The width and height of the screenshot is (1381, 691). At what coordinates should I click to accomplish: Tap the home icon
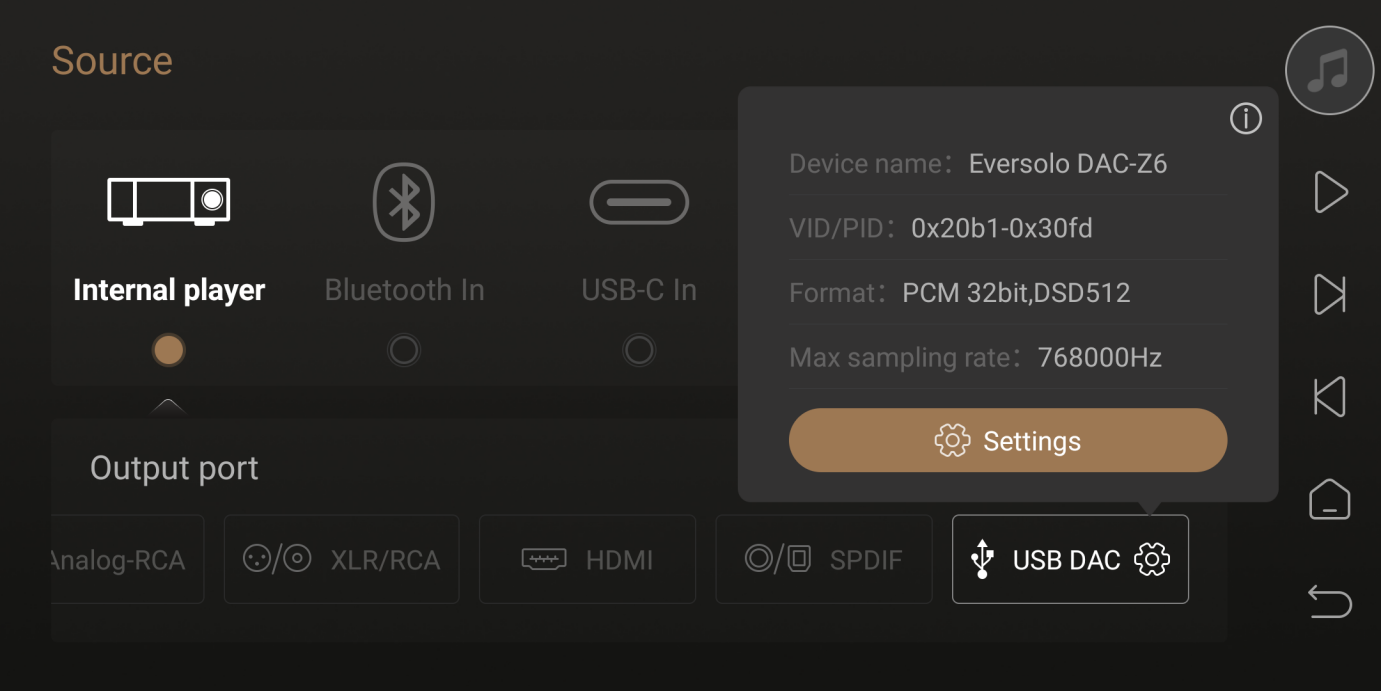pyautogui.click(x=1329, y=499)
